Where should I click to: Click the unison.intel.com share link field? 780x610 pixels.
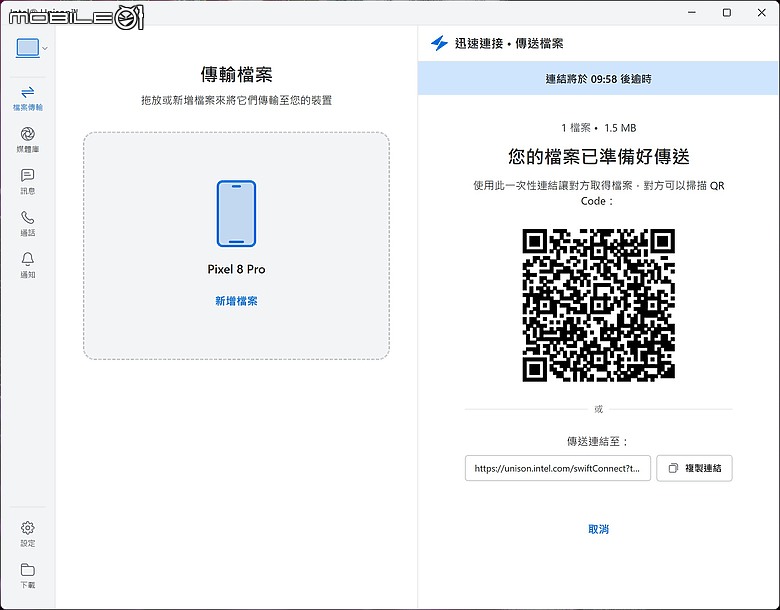click(x=558, y=468)
